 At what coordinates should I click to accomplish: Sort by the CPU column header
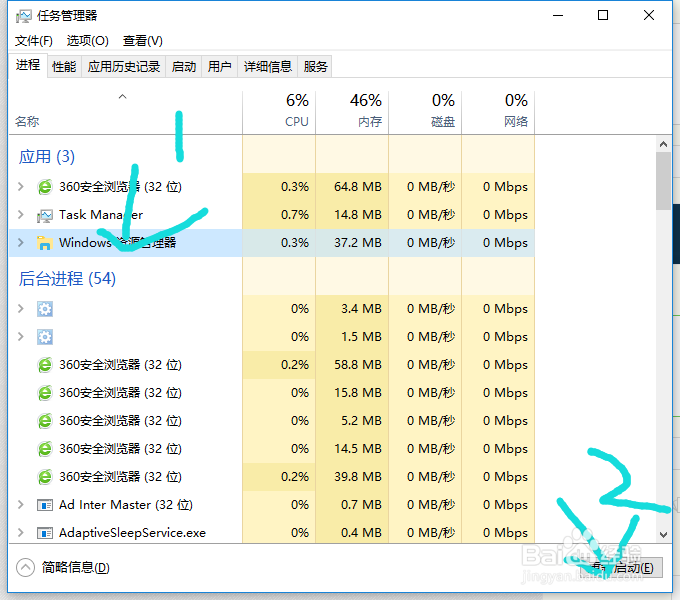279,113
